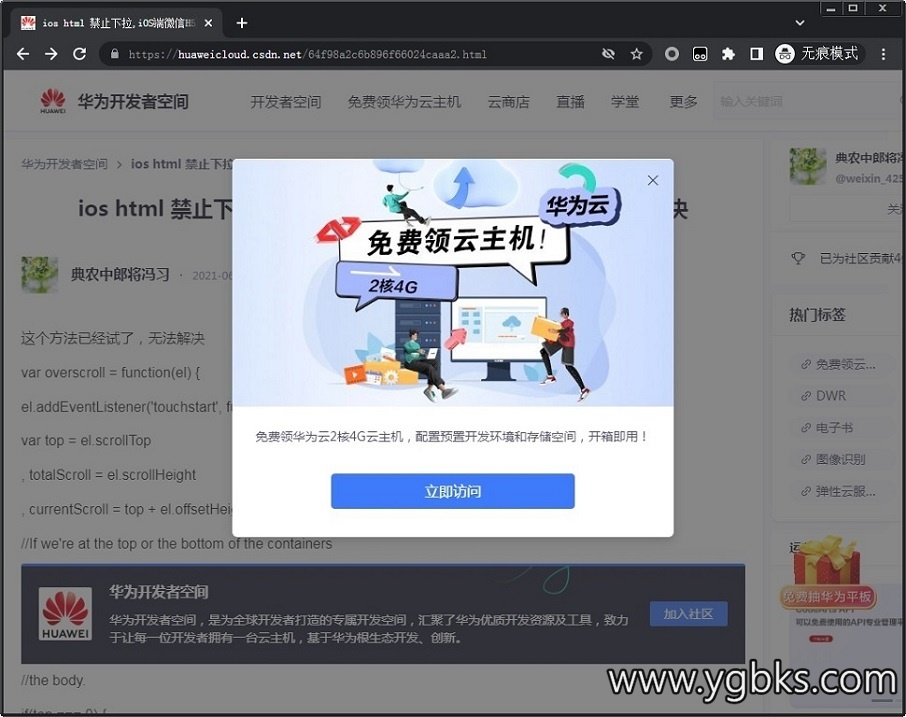This screenshot has height=717, width=906.
Task: Click the 免费抽华为平板 gift box
Action: [827, 572]
